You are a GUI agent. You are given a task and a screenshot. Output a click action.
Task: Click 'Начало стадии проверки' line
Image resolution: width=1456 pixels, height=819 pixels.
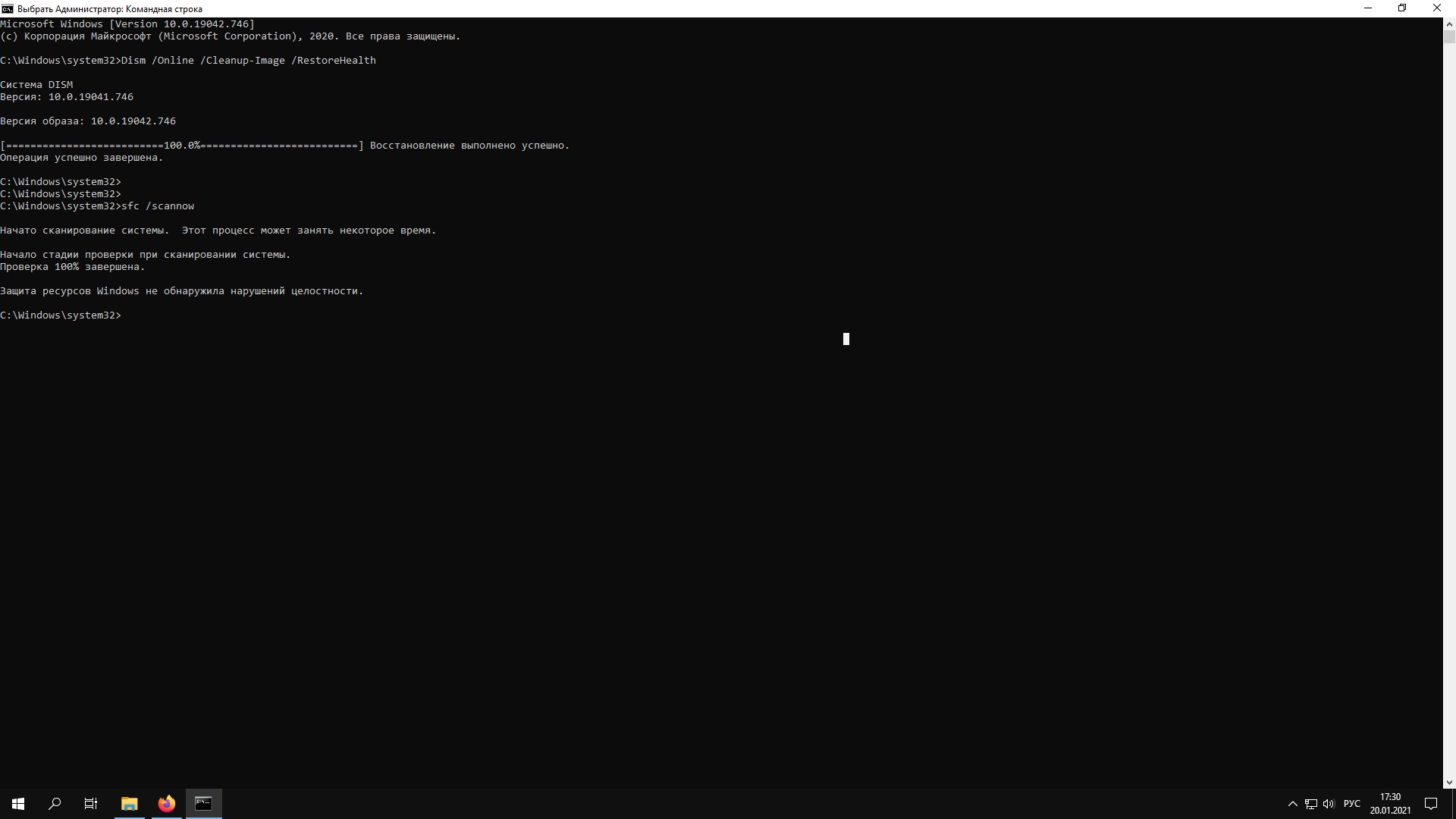pyautogui.click(x=146, y=255)
